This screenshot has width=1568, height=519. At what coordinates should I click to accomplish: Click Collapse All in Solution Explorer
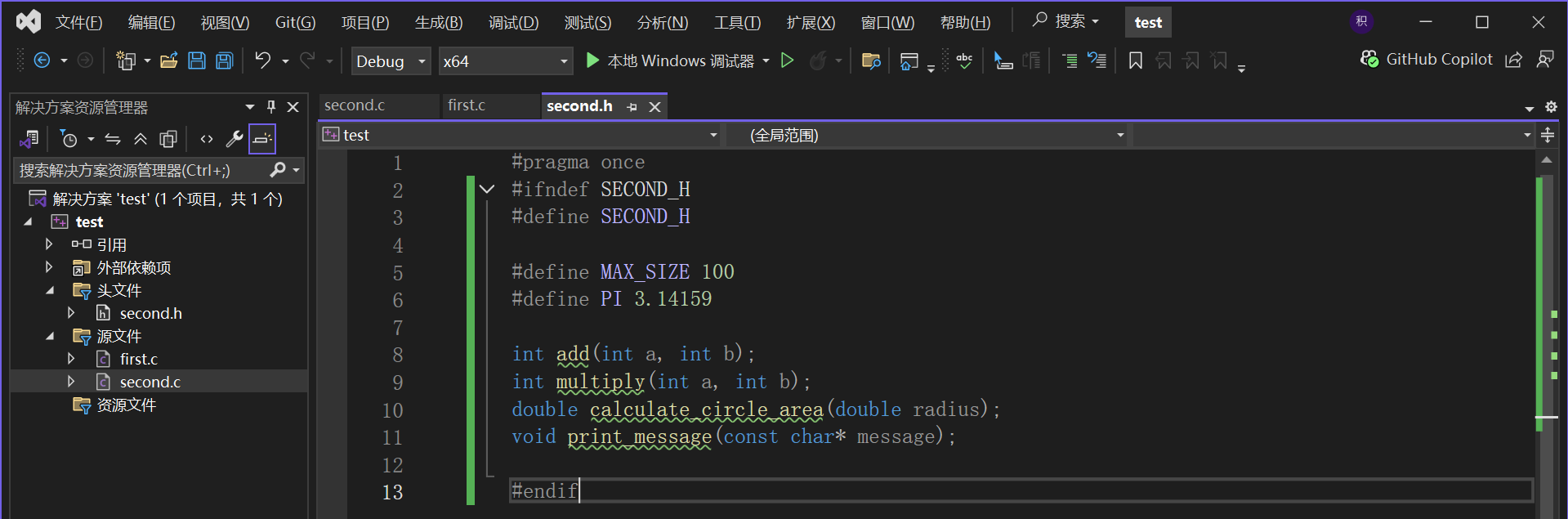click(141, 139)
